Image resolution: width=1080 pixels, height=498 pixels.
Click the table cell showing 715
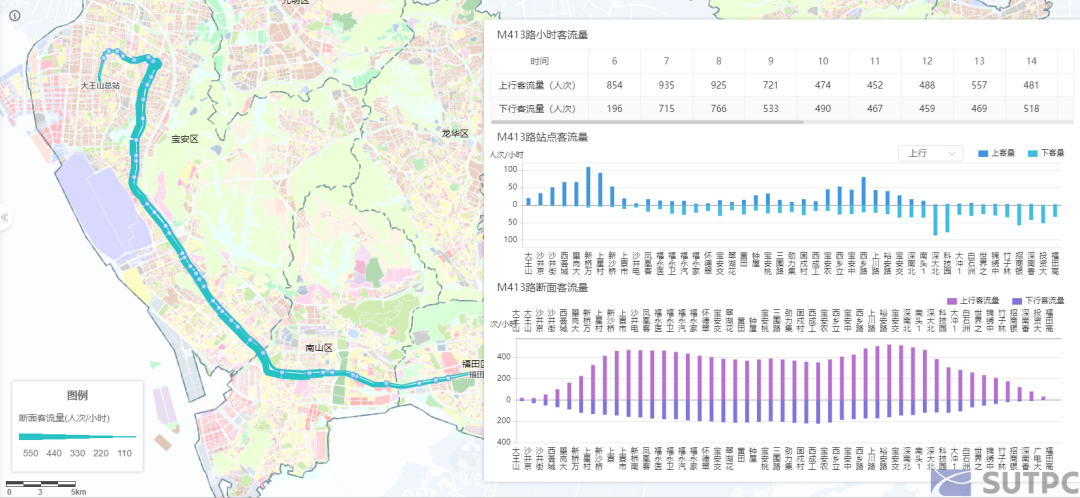click(667, 108)
